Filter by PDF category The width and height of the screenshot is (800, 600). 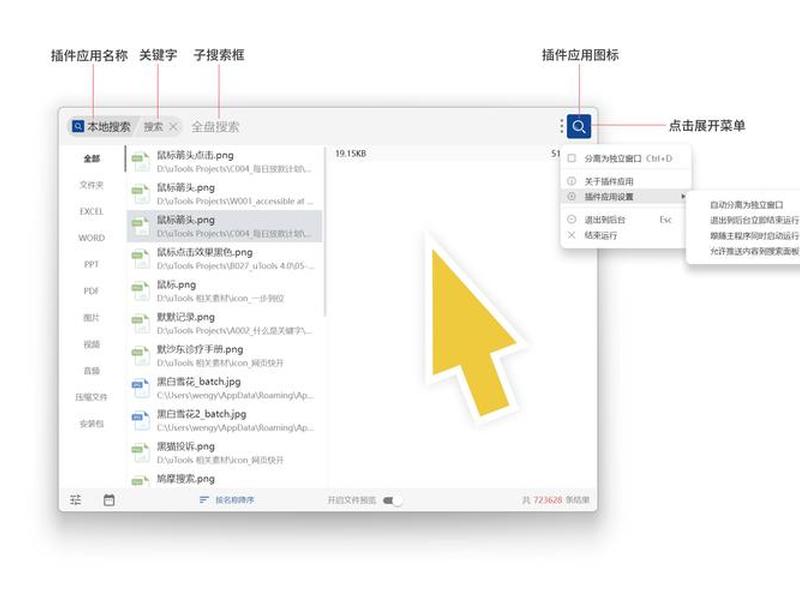pos(92,291)
